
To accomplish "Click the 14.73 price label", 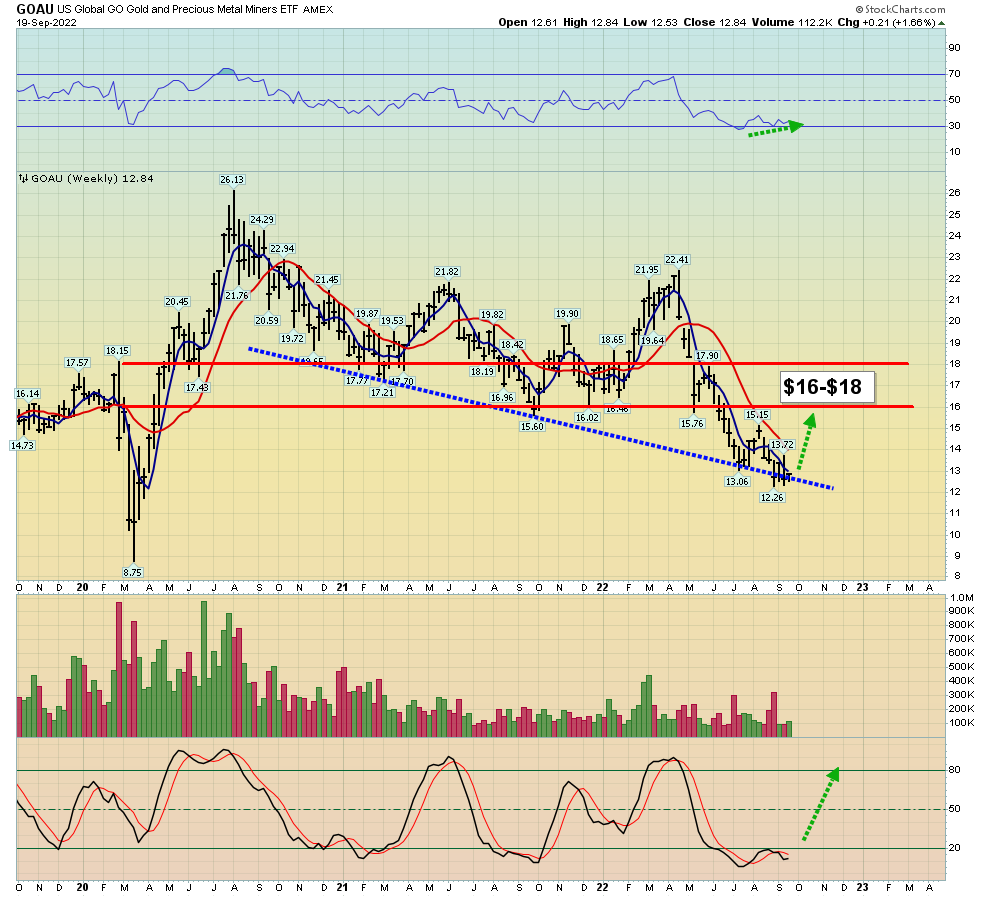I will 22,445.
